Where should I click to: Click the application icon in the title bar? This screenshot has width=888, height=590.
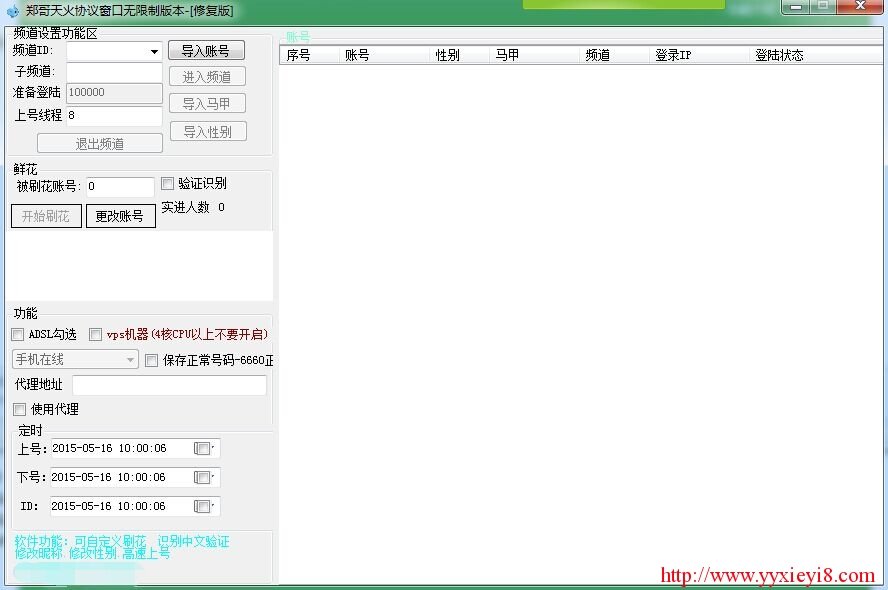click(12, 8)
